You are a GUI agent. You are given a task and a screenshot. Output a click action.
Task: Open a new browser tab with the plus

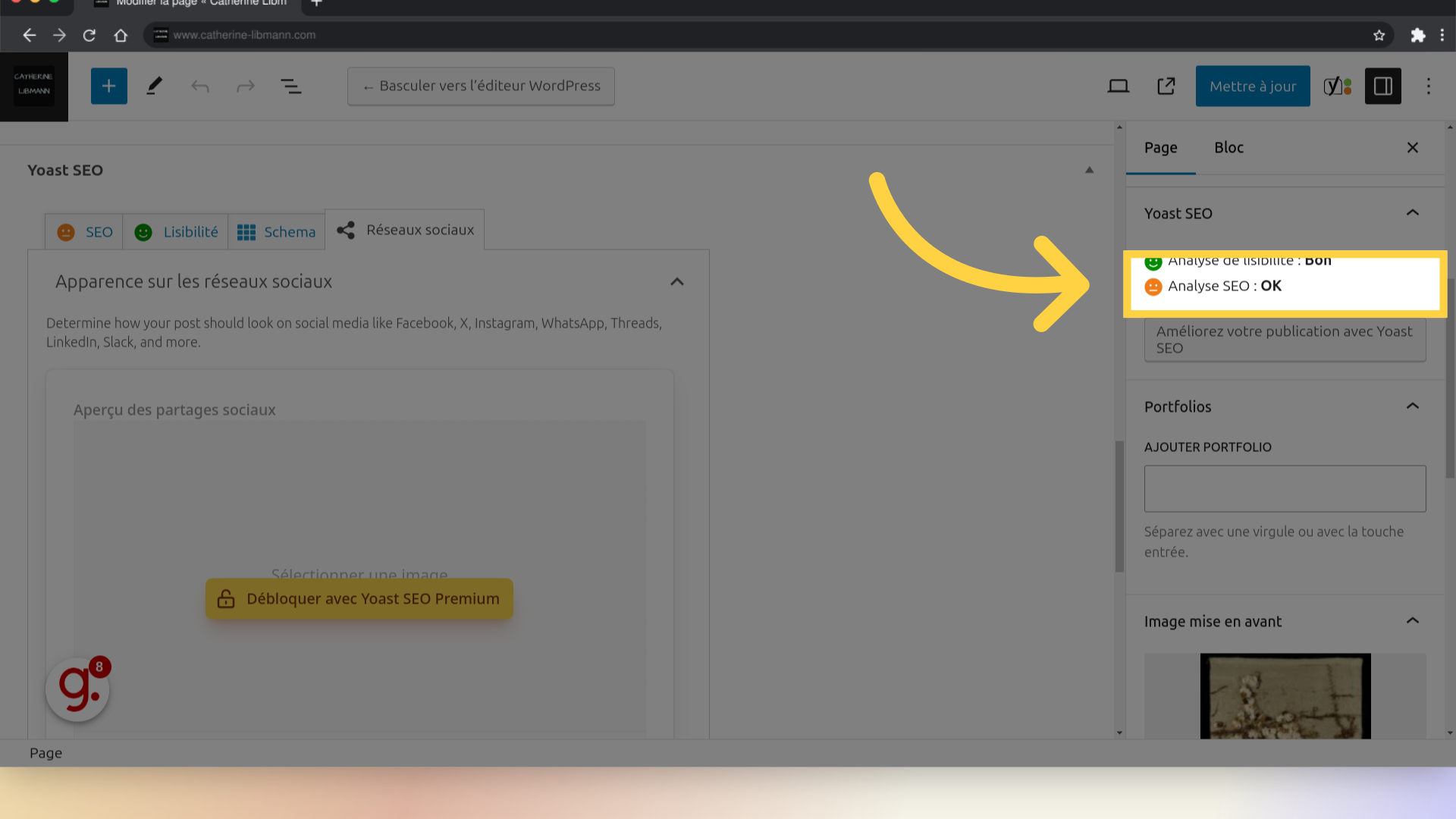click(x=317, y=3)
